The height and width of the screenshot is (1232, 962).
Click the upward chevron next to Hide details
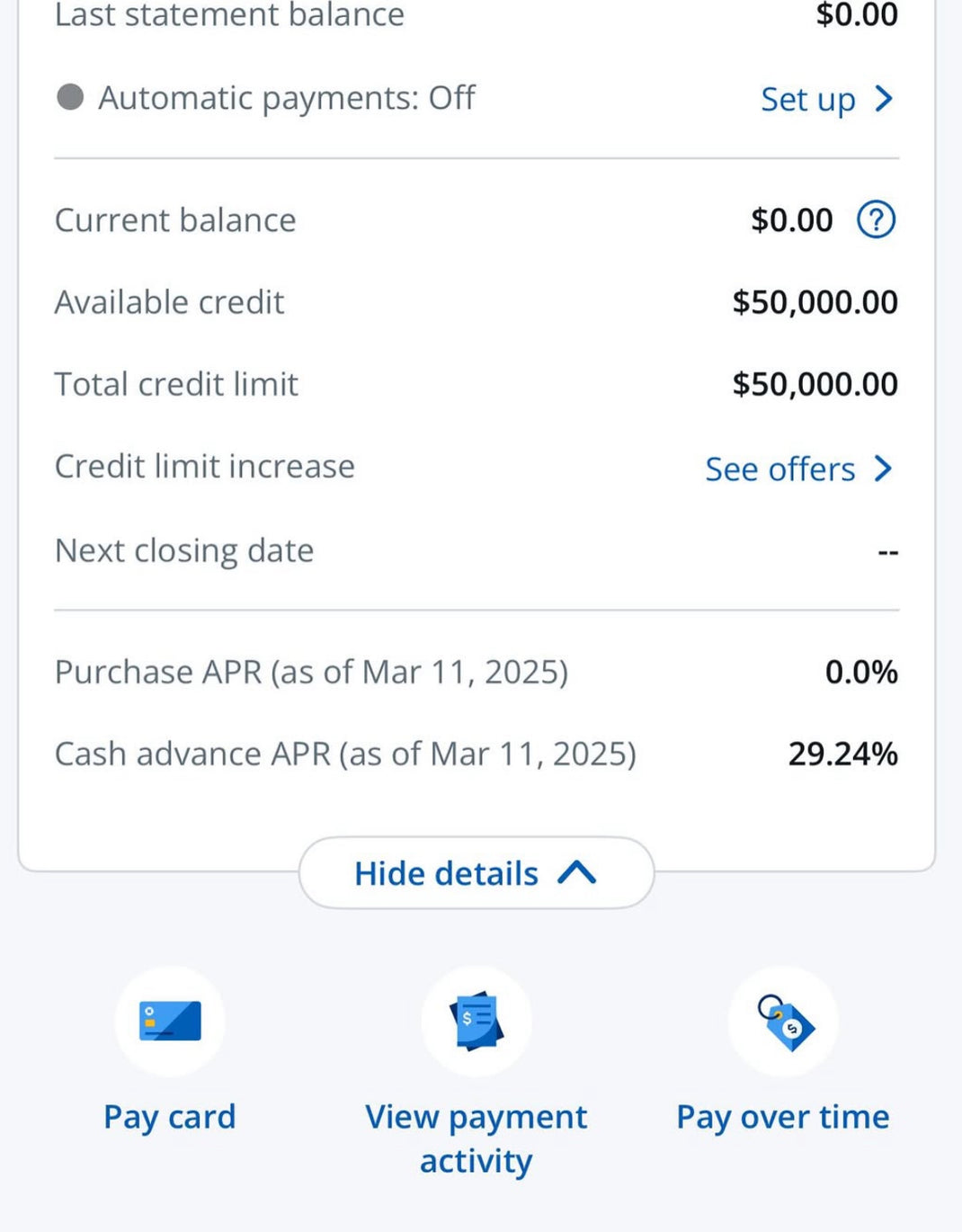577,872
